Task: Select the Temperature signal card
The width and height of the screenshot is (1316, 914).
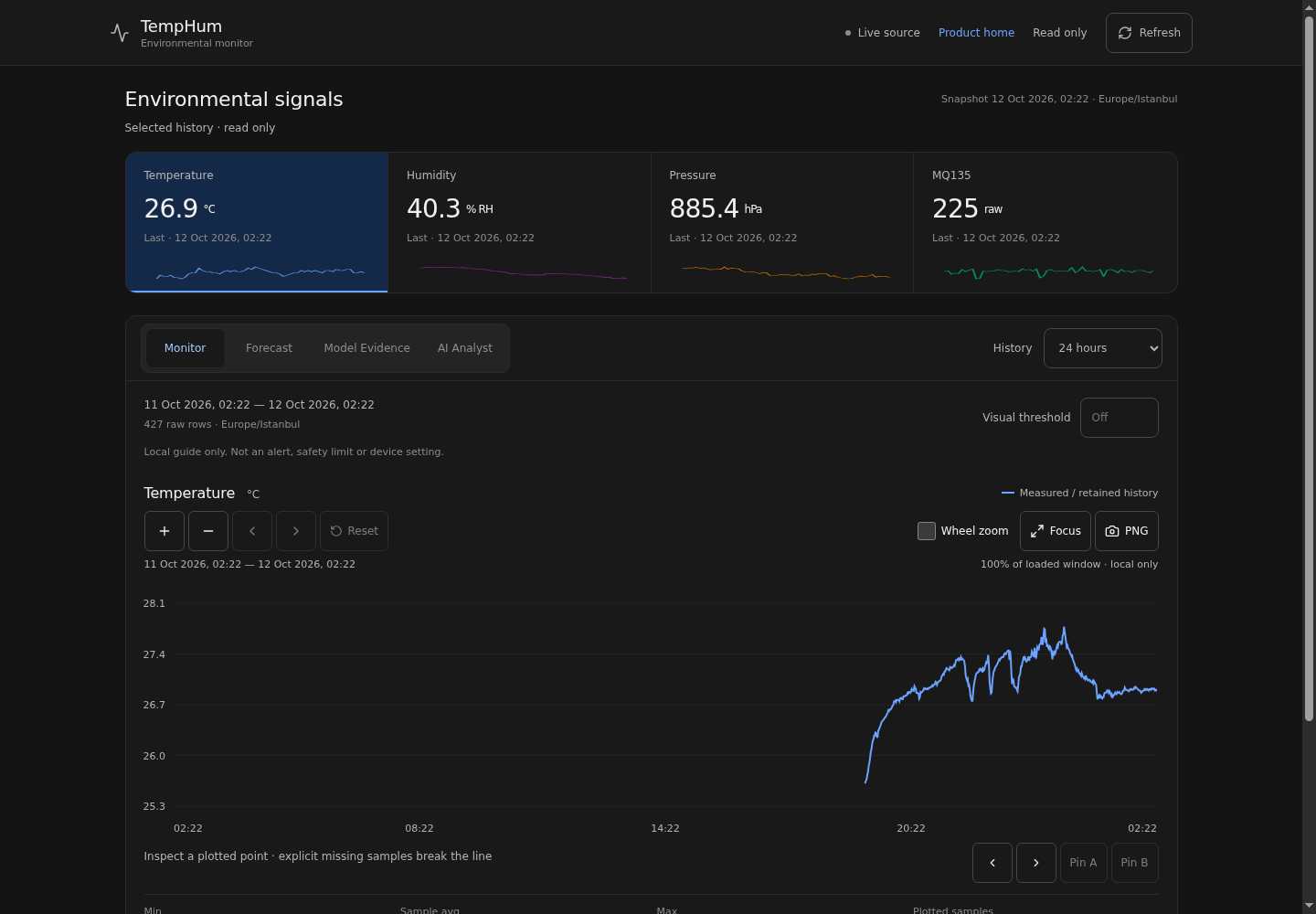Action: click(x=257, y=222)
